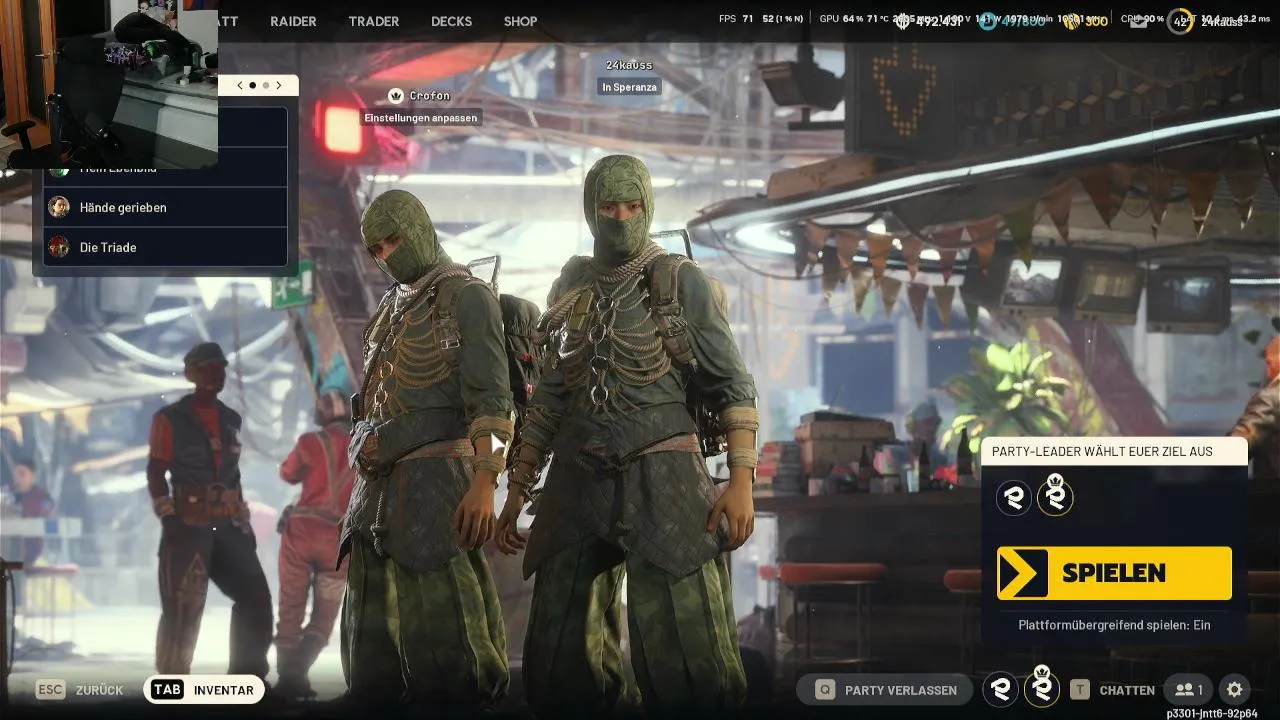Click the Die Triade portrait icon

tap(59, 247)
